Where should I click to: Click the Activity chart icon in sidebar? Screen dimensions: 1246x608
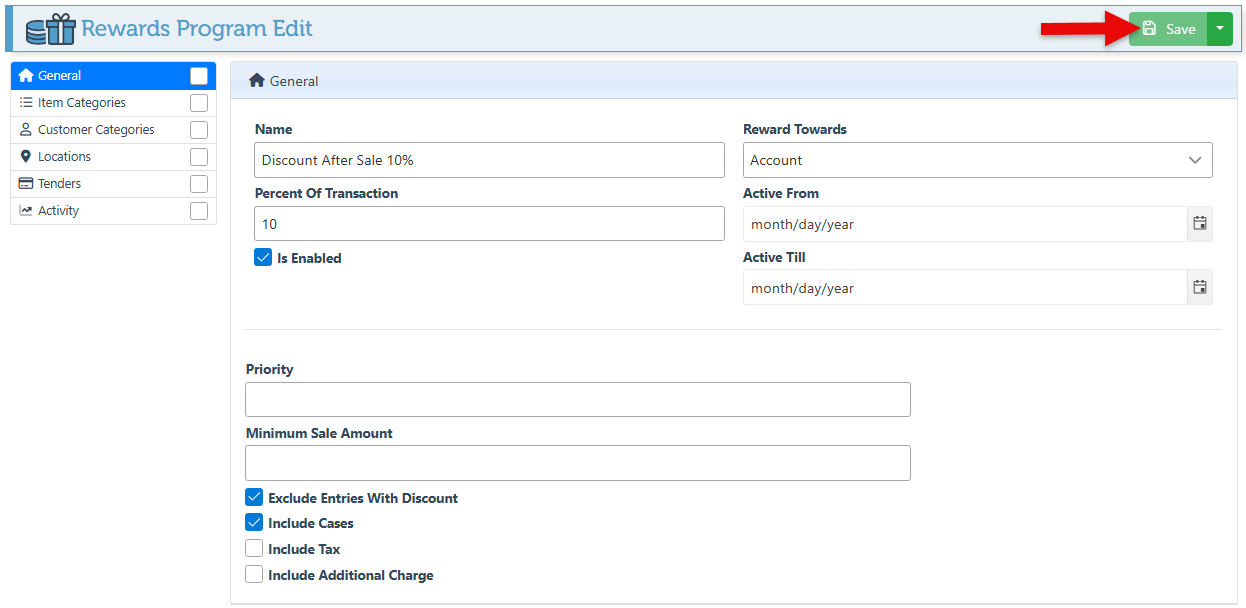(26, 211)
